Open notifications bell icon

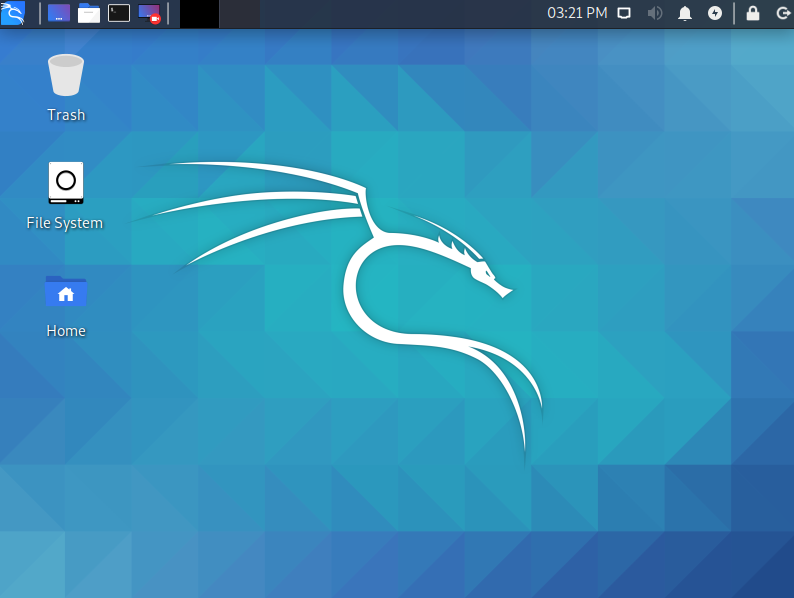[685, 13]
